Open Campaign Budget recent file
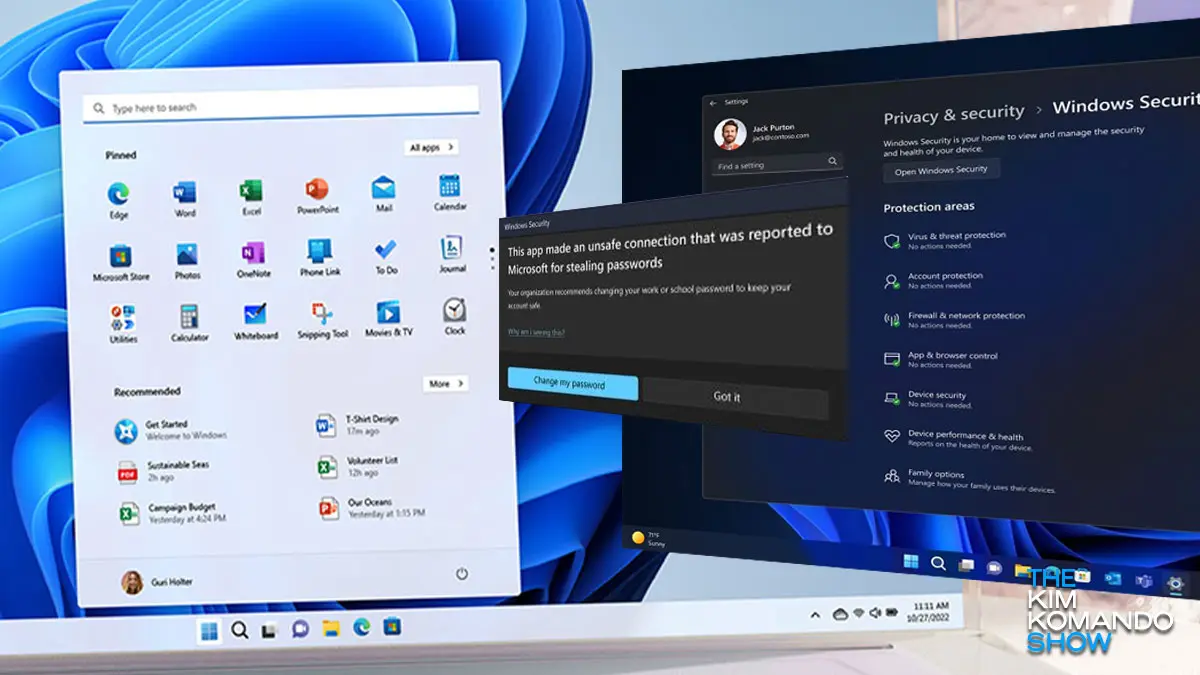 [172, 513]
